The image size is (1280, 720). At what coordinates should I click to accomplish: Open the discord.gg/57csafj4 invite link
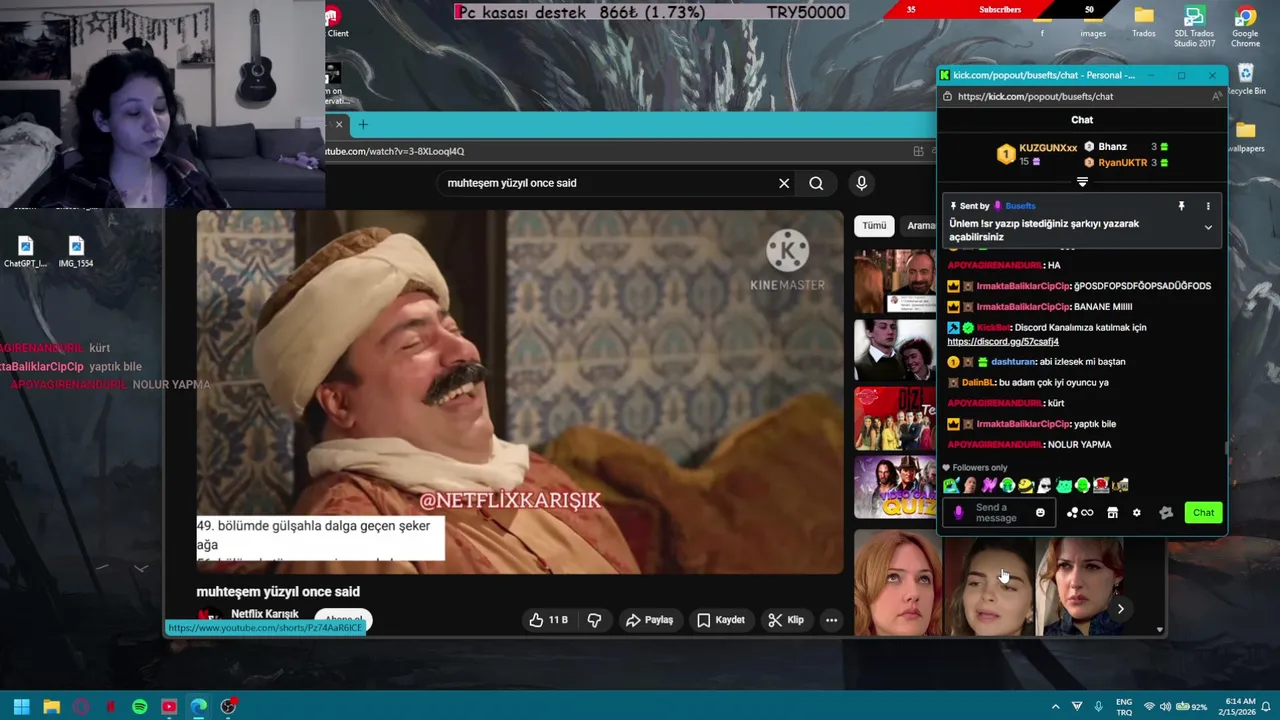(x=1003, y=342)
